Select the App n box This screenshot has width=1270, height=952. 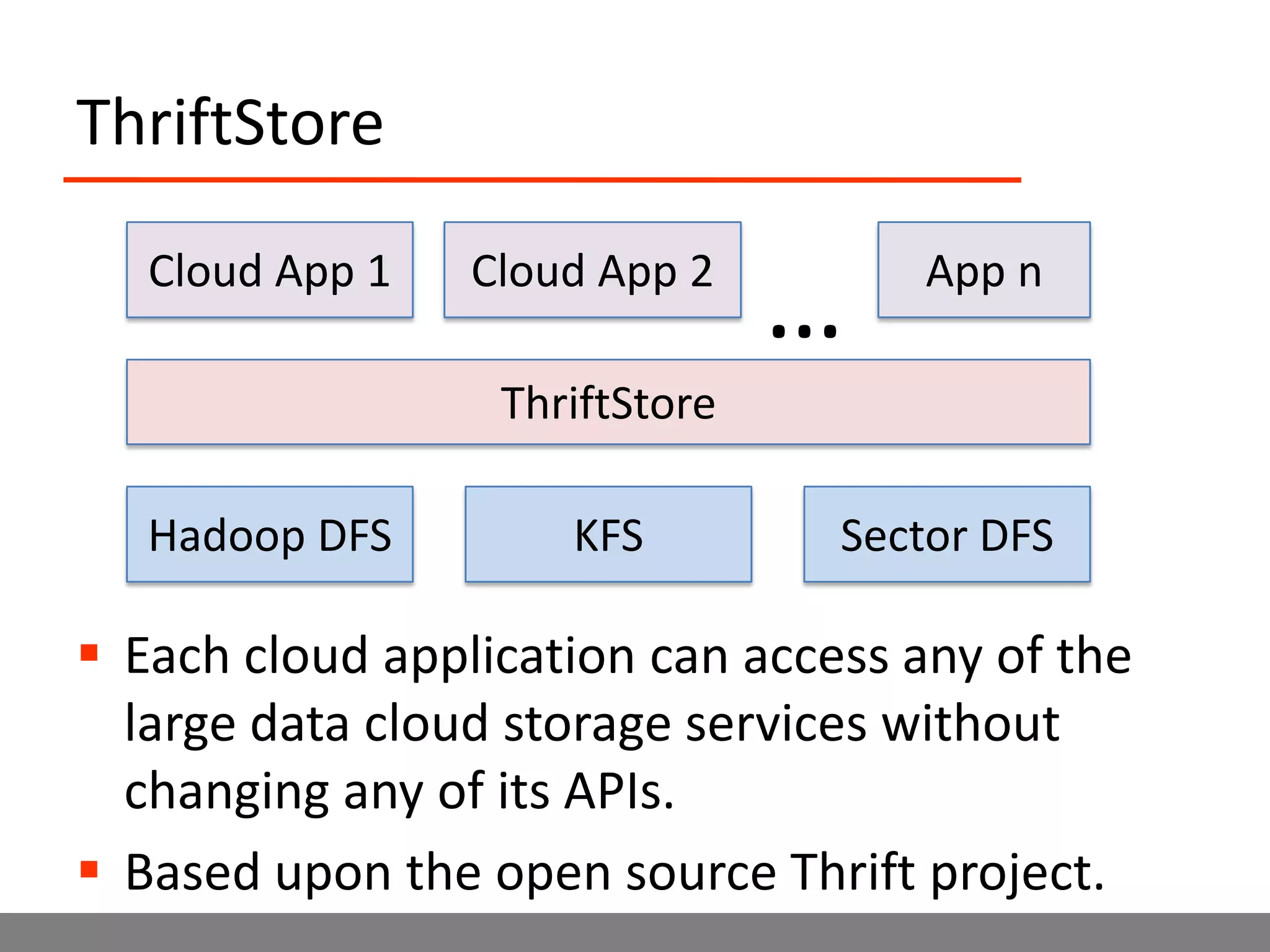coord(984,270)
